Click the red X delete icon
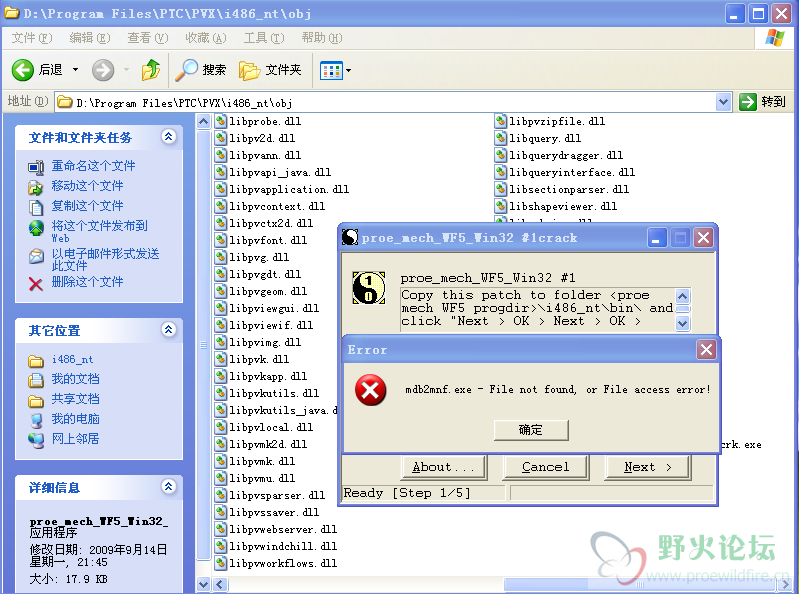Image resolution: width=799 pixels, height=594 pixels. (36, 284)
